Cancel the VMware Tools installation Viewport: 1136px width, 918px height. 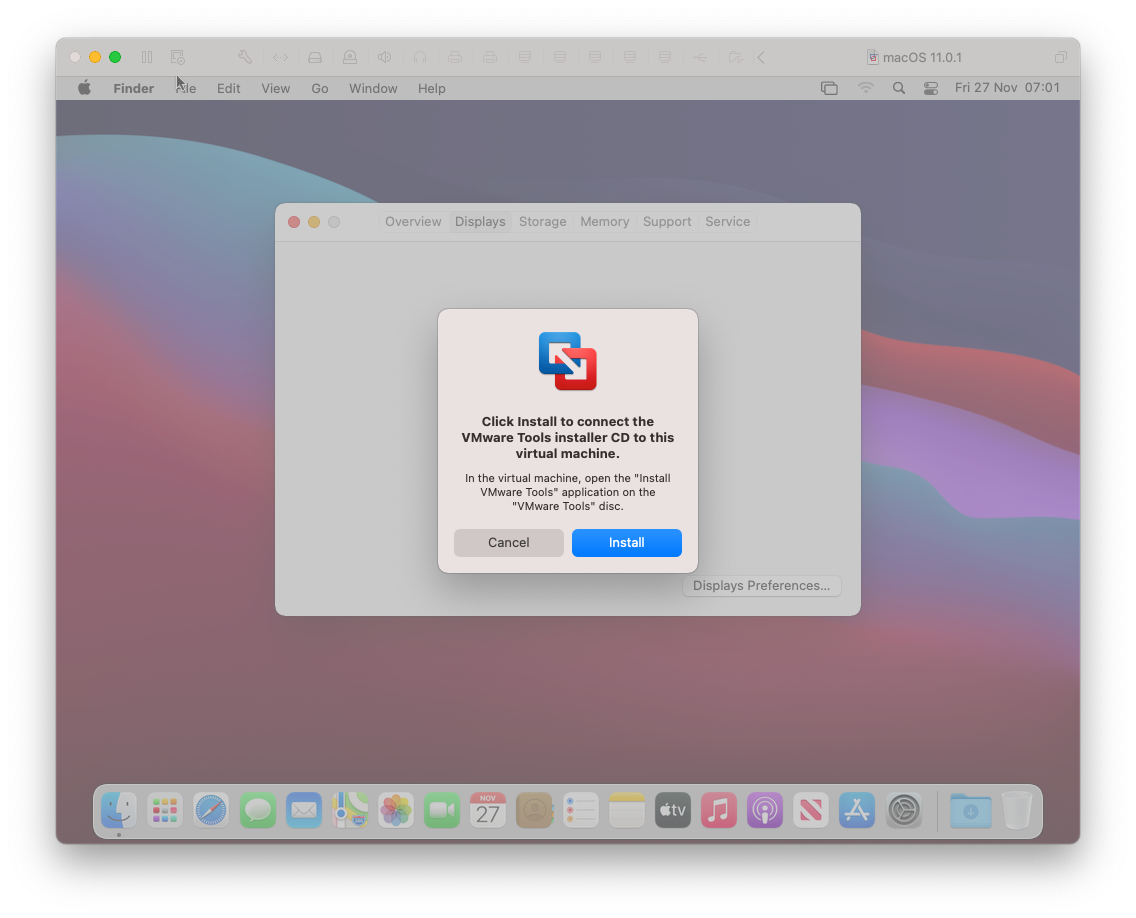coord(508,542)
